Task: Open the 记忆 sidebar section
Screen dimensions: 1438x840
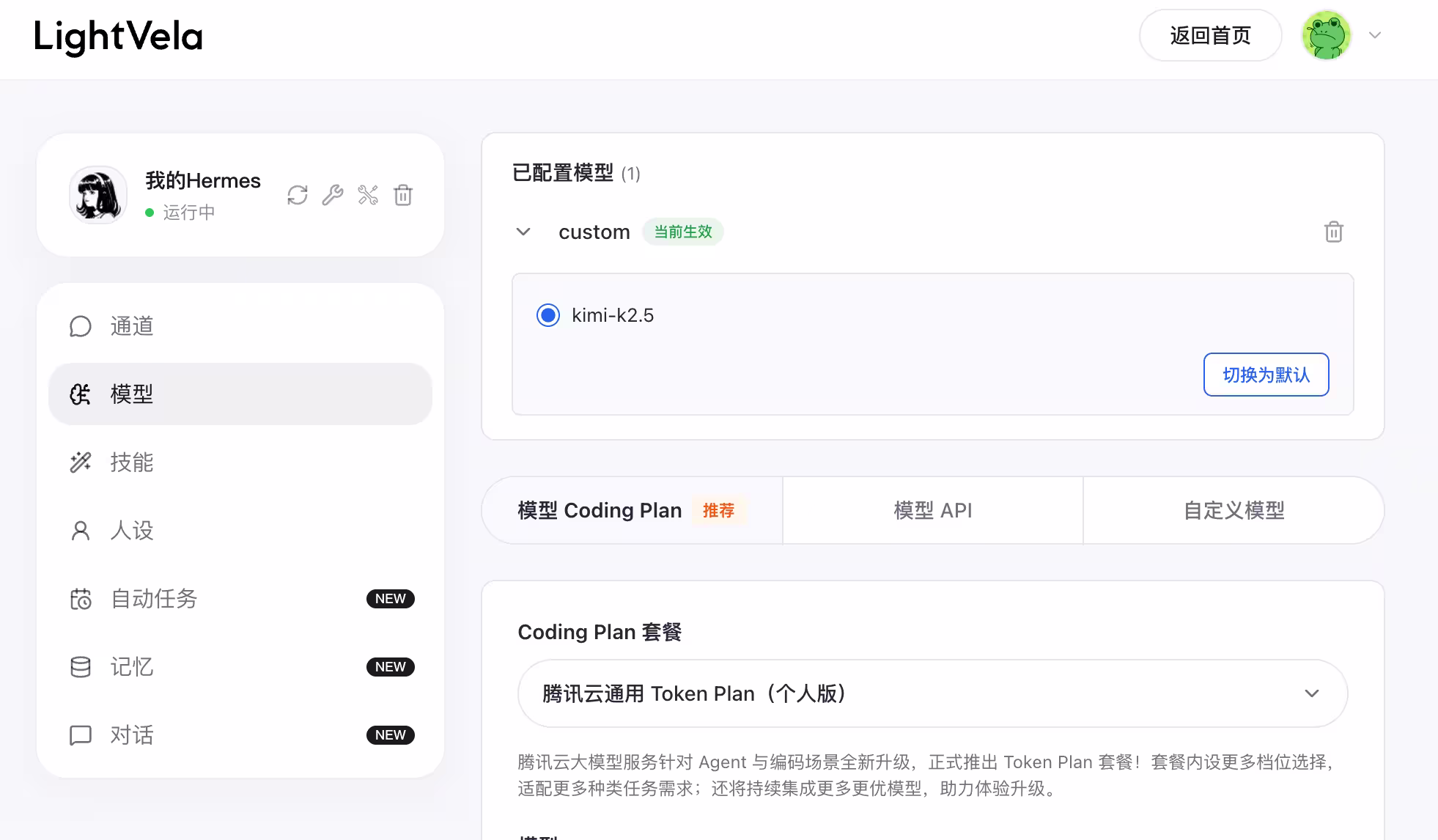Action: point(240,667)
